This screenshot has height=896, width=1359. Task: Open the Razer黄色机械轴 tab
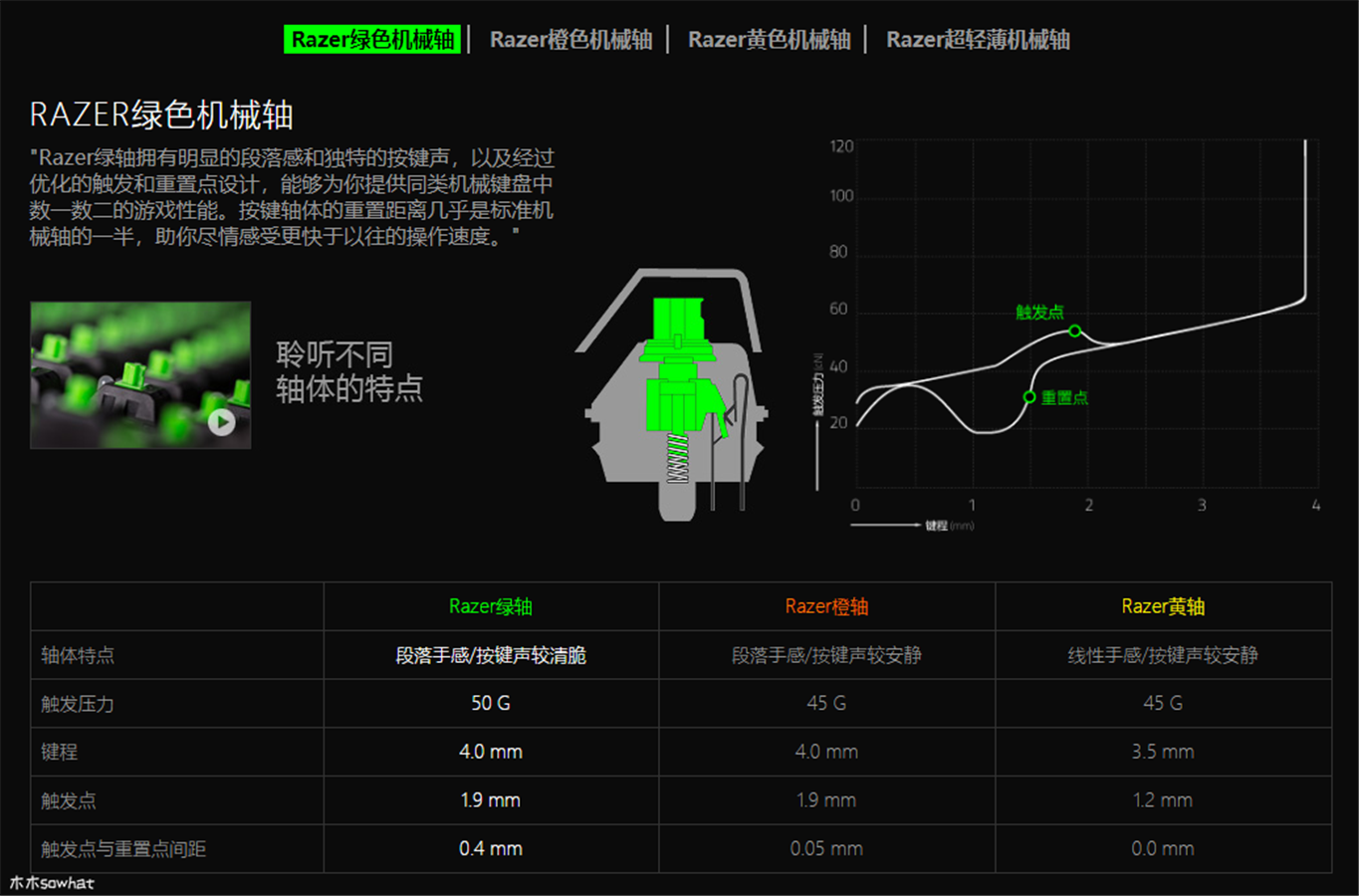click(770, 40)
